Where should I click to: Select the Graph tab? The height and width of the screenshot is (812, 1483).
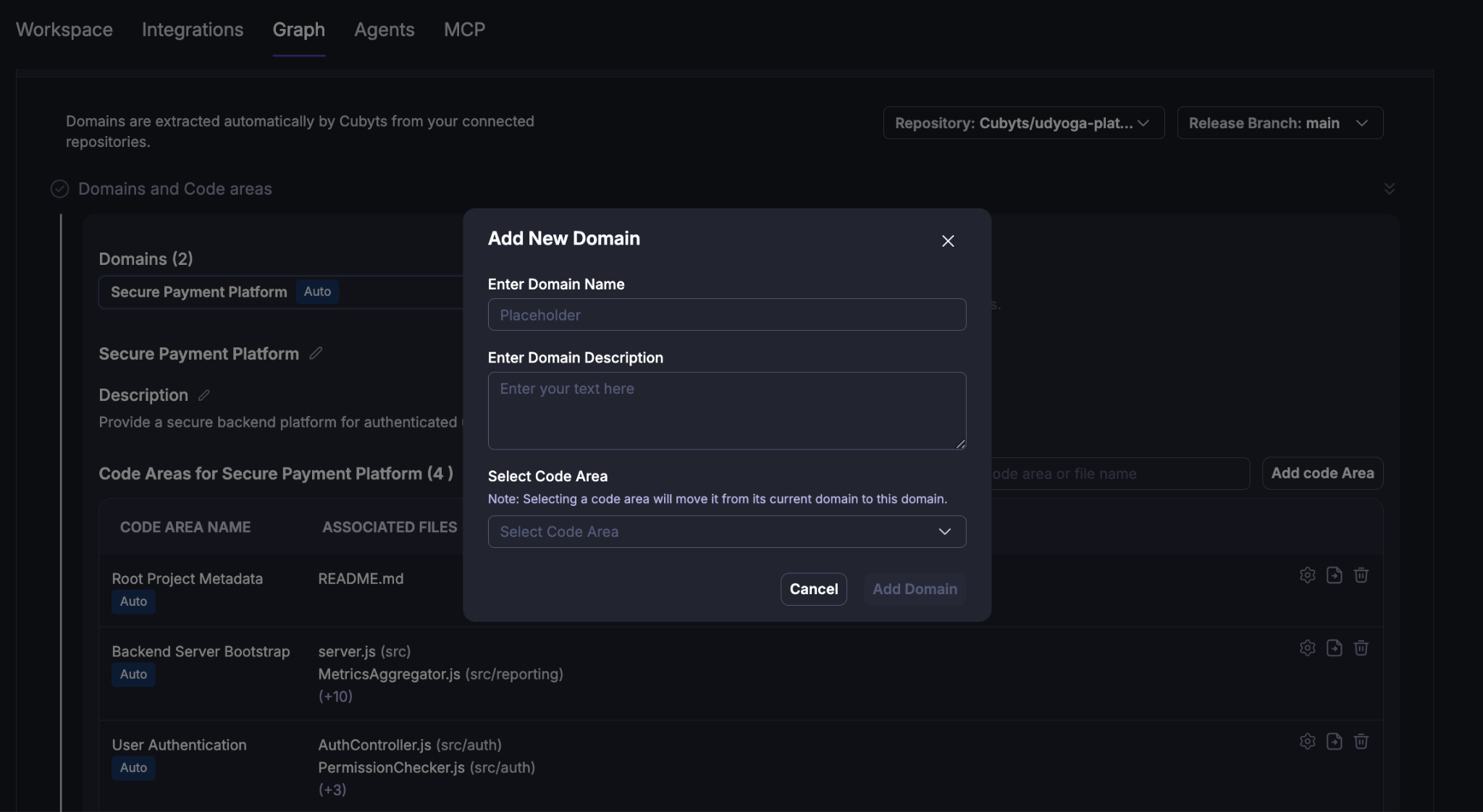click(298, 30)
